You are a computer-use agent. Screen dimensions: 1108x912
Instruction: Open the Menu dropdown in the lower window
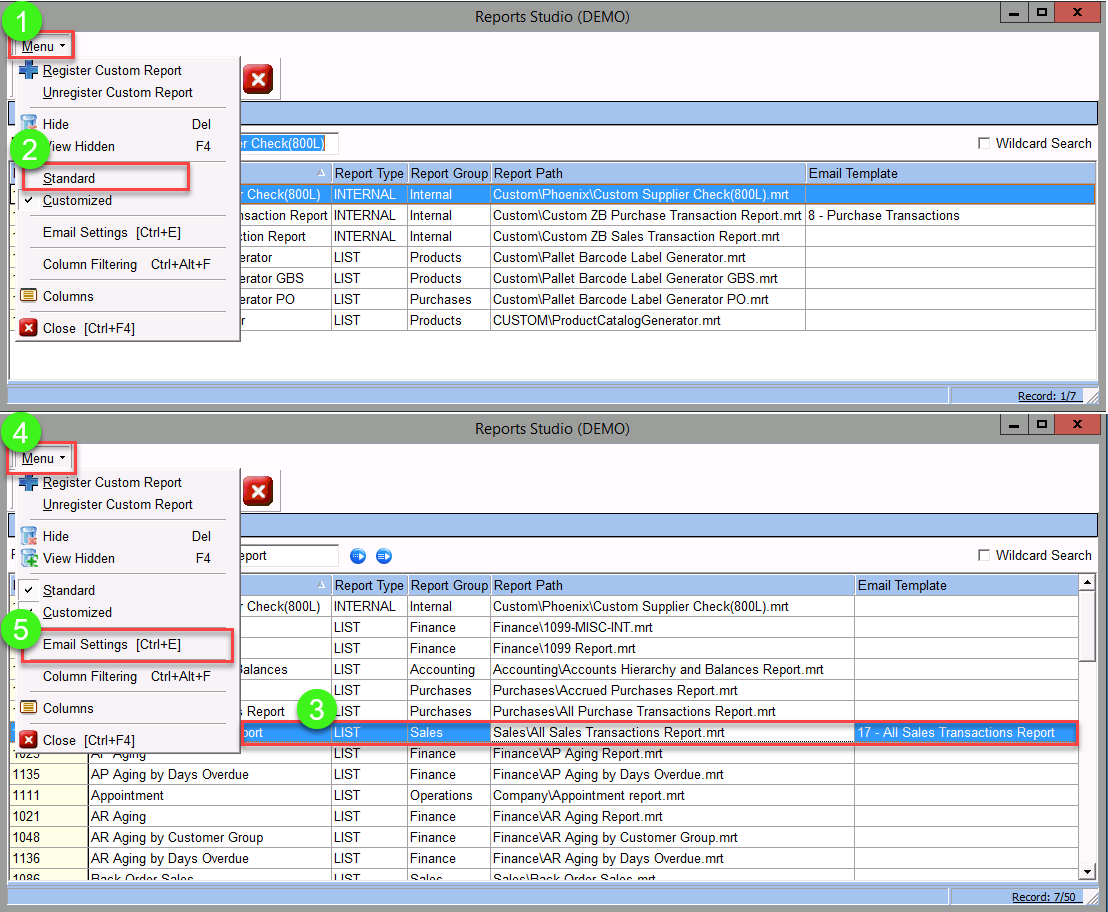44,458
